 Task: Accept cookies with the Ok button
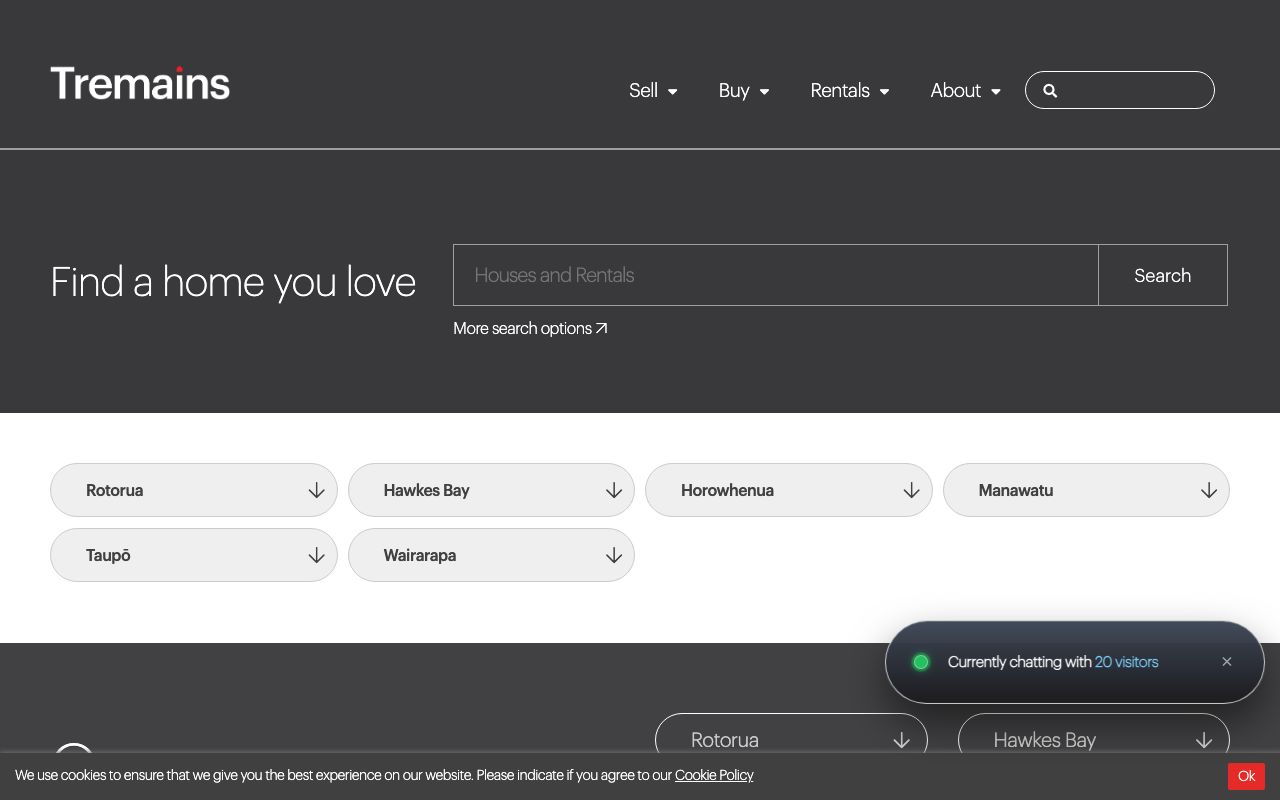[x=1246, y=776]
